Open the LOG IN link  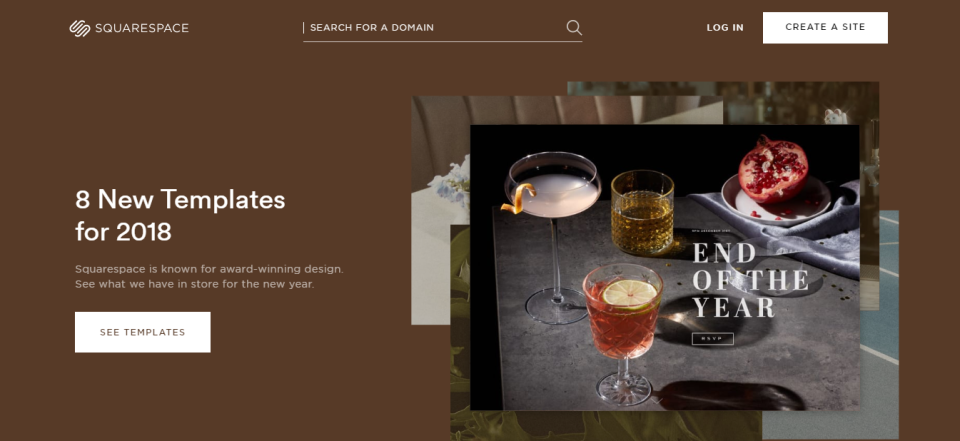(725, 28)
